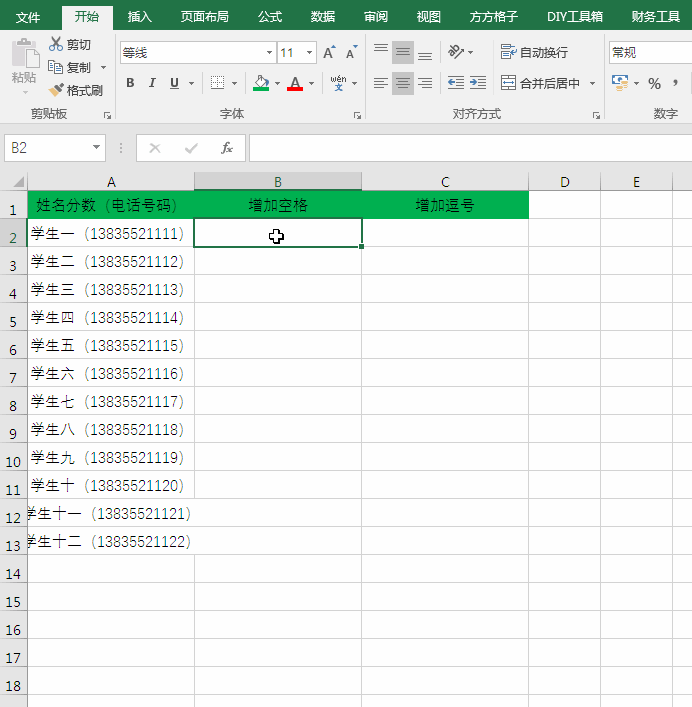Toggle Bold formatting
The width and height of the screenshot is (692, 707).
coord(130,83)
